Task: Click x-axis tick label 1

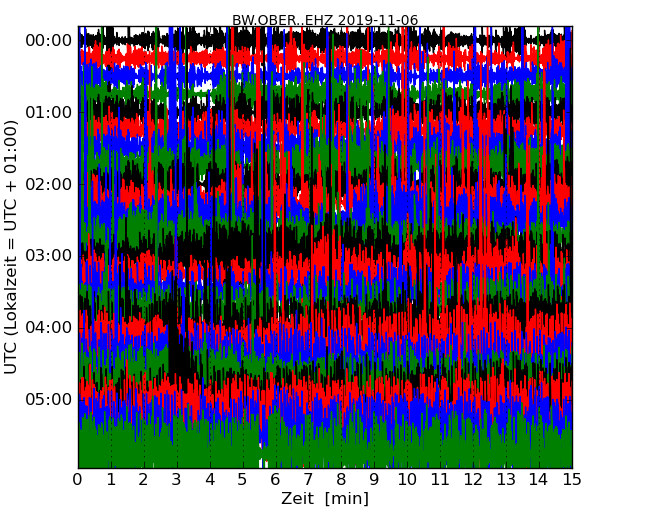Action: click(x=111, y=480)
